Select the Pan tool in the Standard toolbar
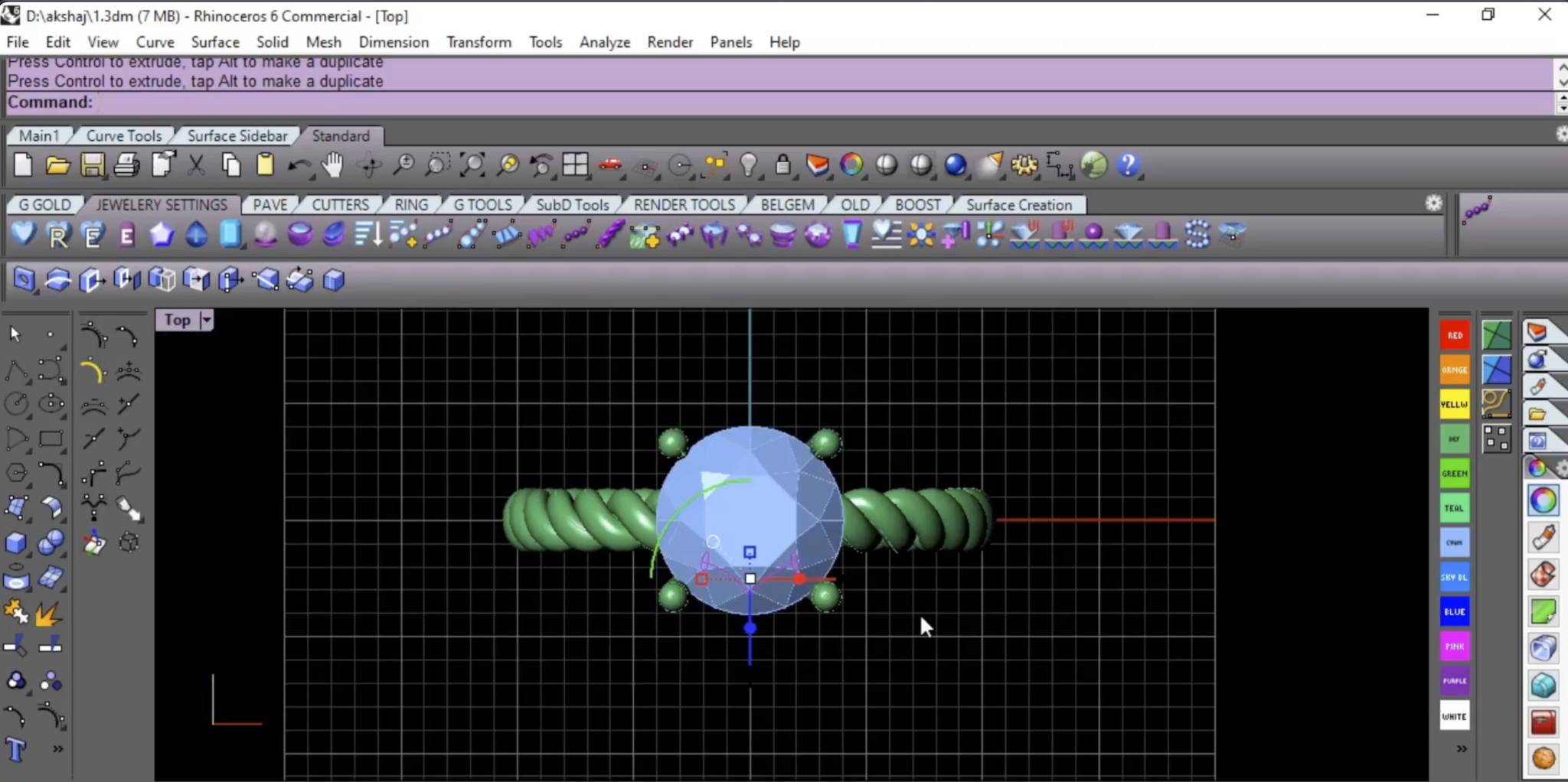 coord(334,165)
